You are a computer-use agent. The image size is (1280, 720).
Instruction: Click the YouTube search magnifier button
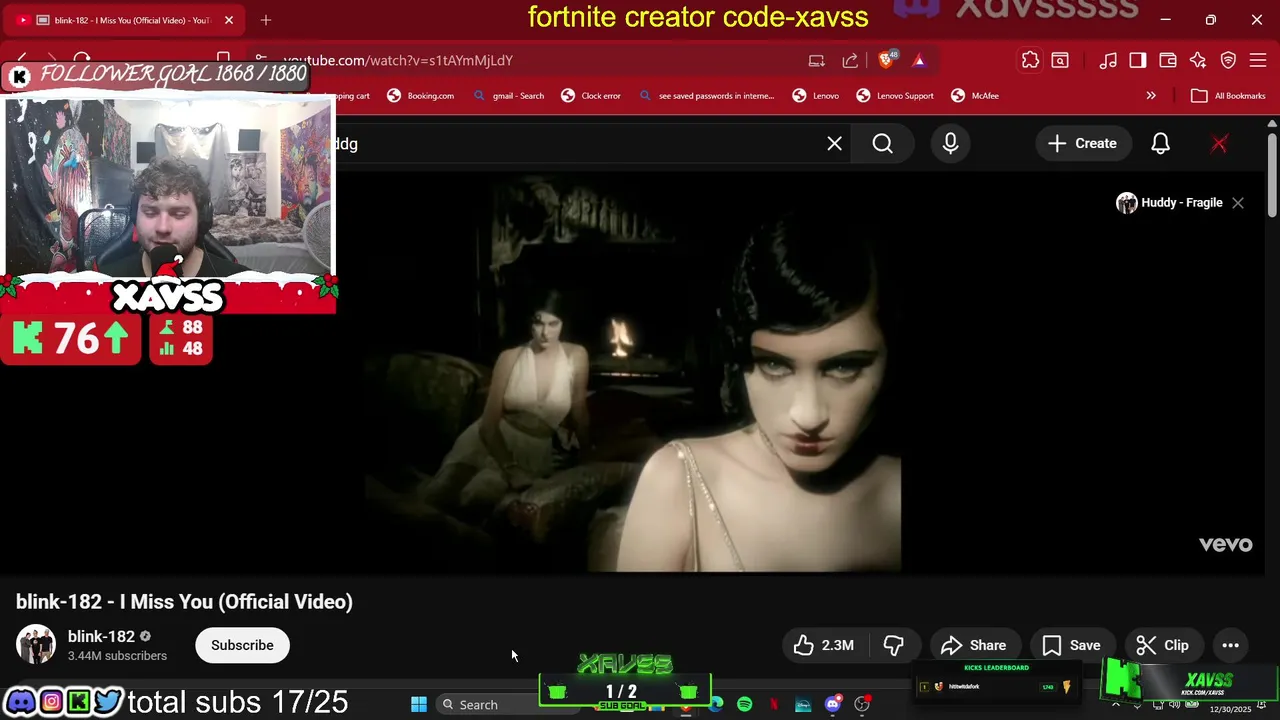tap(883, 143)
